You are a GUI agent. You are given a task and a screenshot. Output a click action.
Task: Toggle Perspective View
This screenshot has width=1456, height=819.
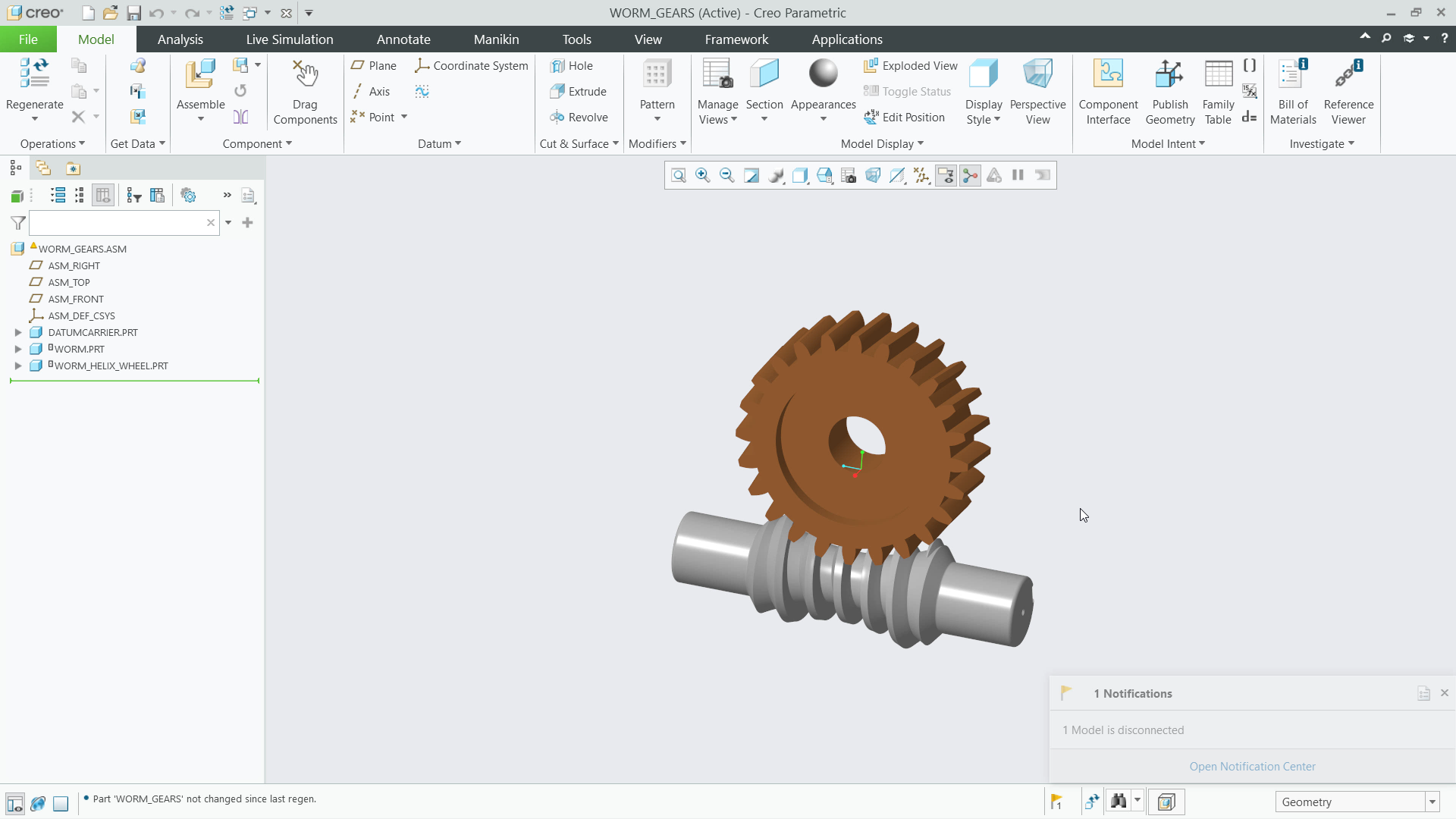click(1037, 92)
